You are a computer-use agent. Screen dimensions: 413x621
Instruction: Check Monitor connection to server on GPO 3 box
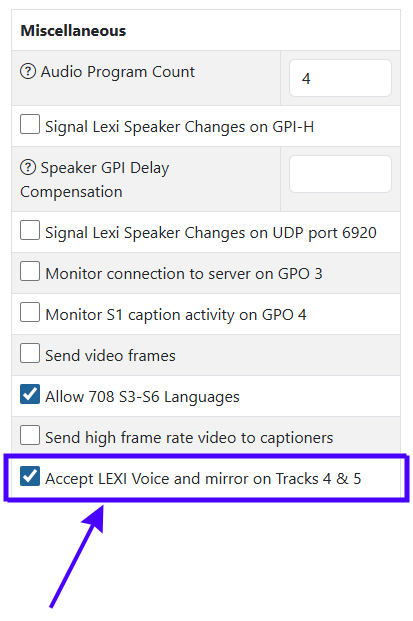point(30,271)
